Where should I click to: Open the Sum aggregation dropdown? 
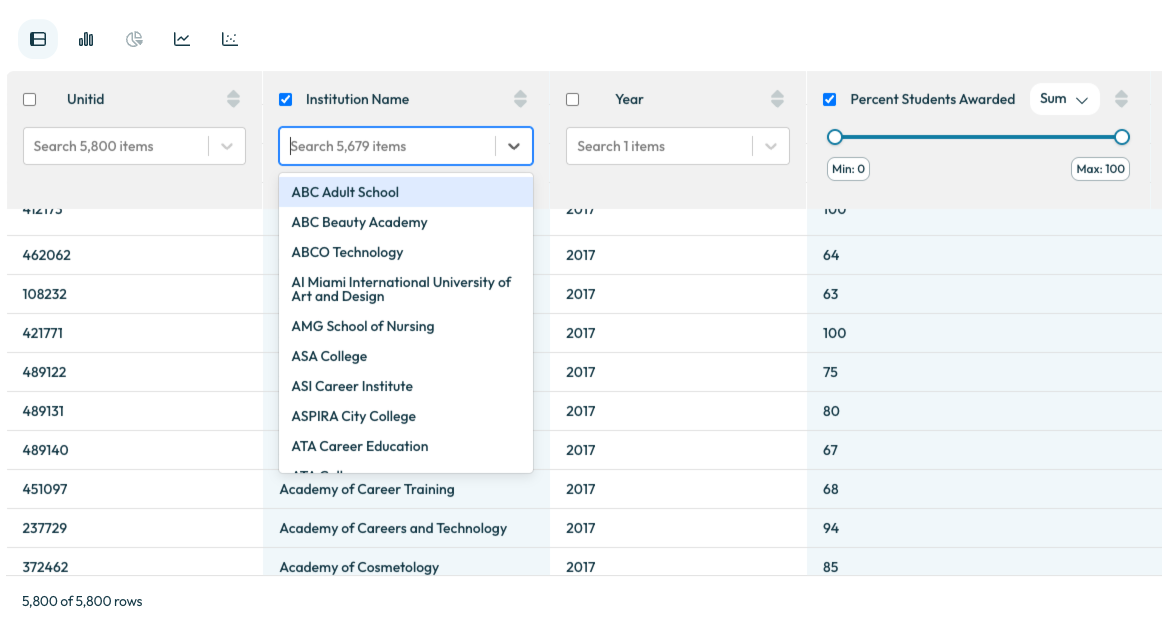click(1064, 99)
